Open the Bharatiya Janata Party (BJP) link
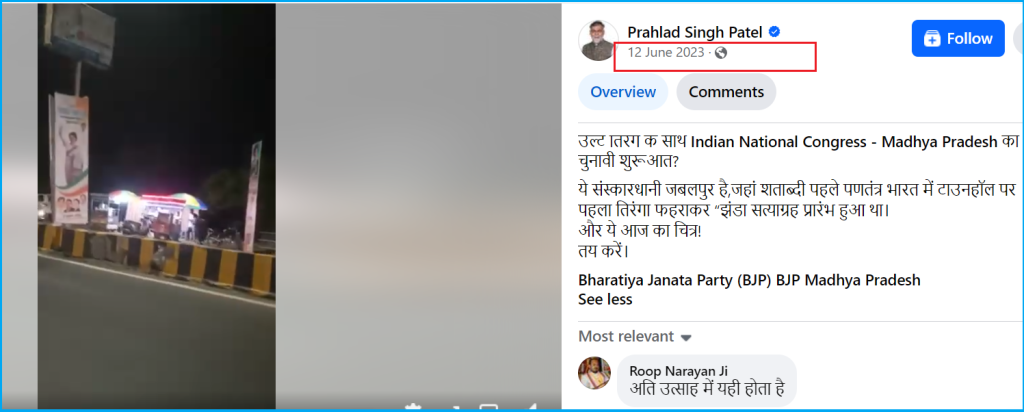Screen dimensions: 1024x412 pyautogui.click(x=675, y=281)
